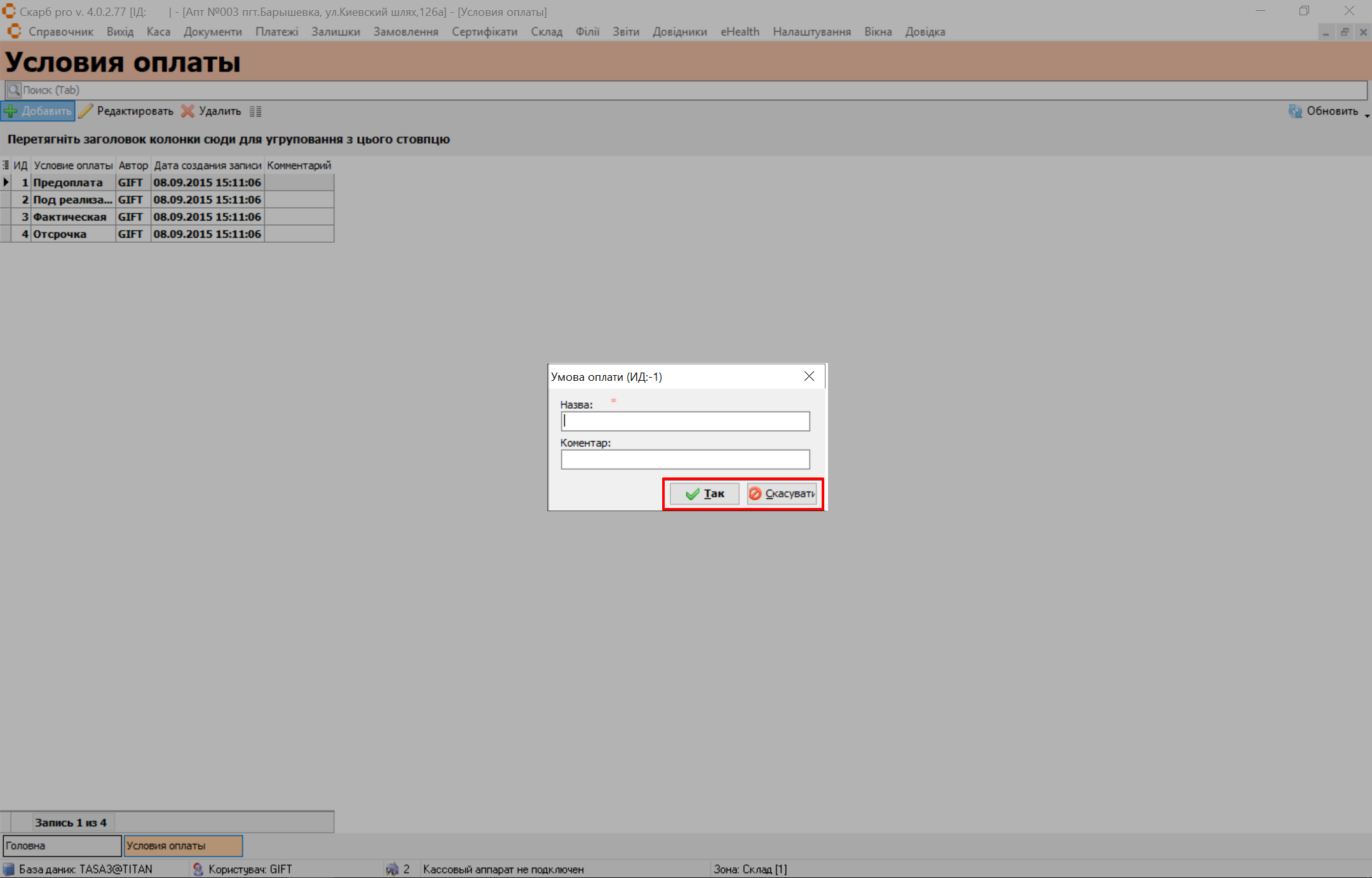Click the column layout icon after Удалить
The width and height of the screenshot is (1372, 878).
[255, 111]
